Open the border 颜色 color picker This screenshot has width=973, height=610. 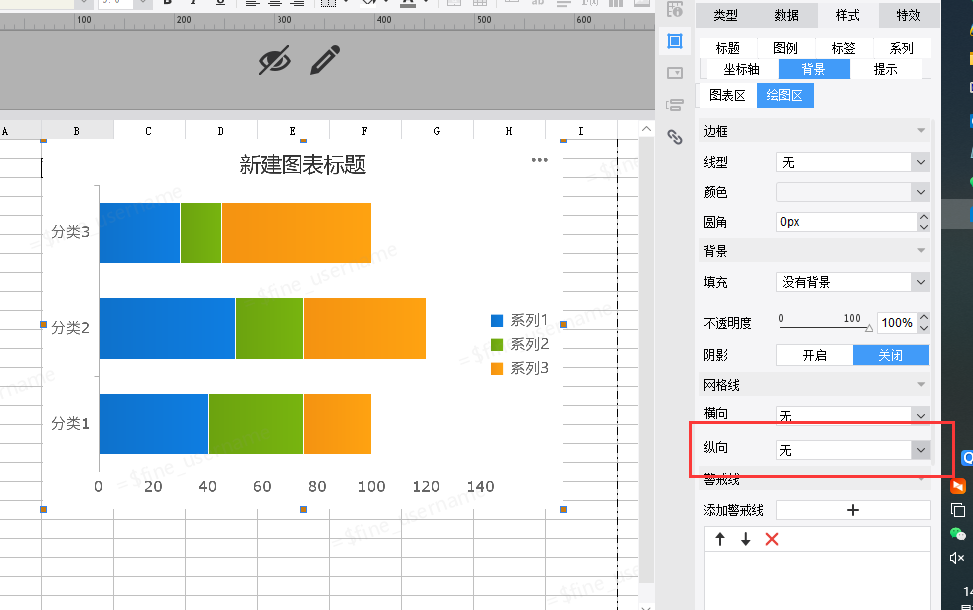coord(853,192)
